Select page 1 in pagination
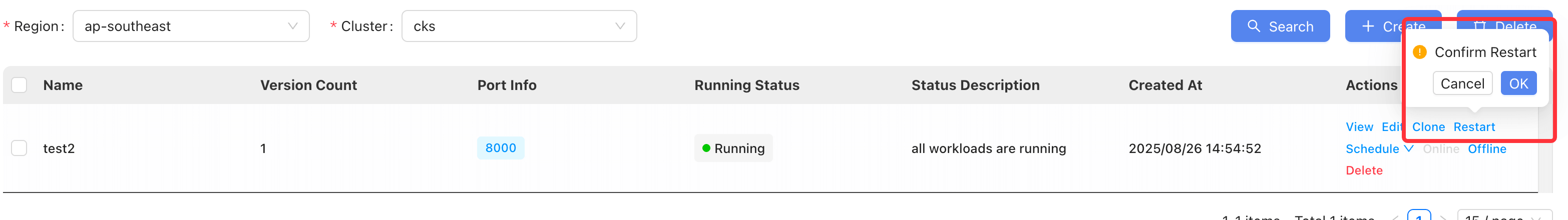The width and height of the screenshot is (1568, 220). 1419,215
